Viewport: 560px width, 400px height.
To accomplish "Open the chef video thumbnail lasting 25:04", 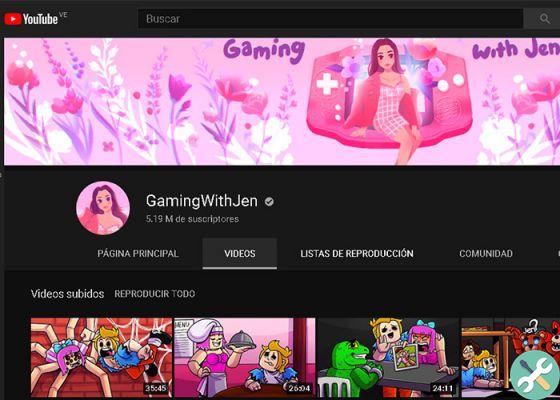I will click(245, 358).
